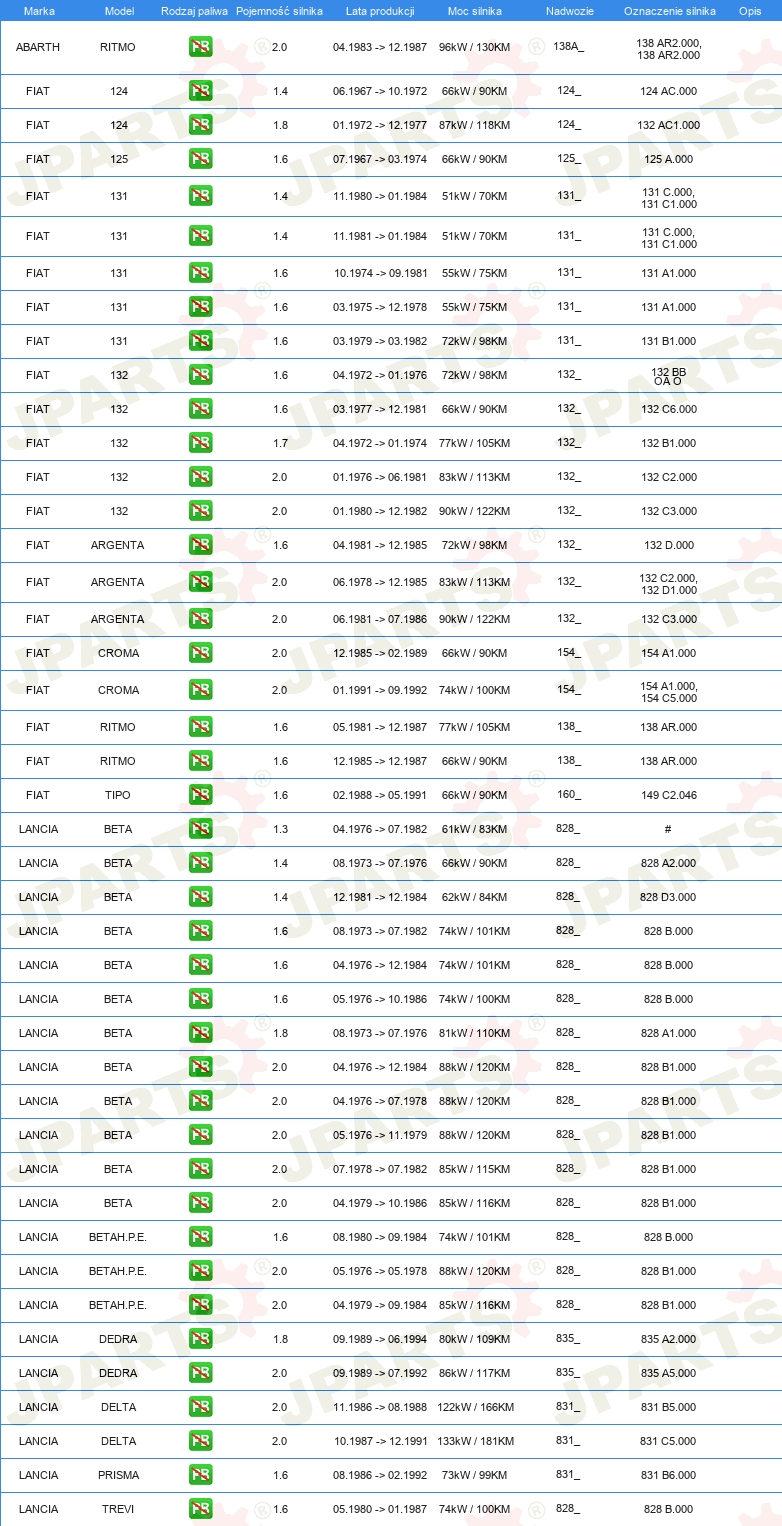Click the engine code 835 A2.000

[668, 1339]
